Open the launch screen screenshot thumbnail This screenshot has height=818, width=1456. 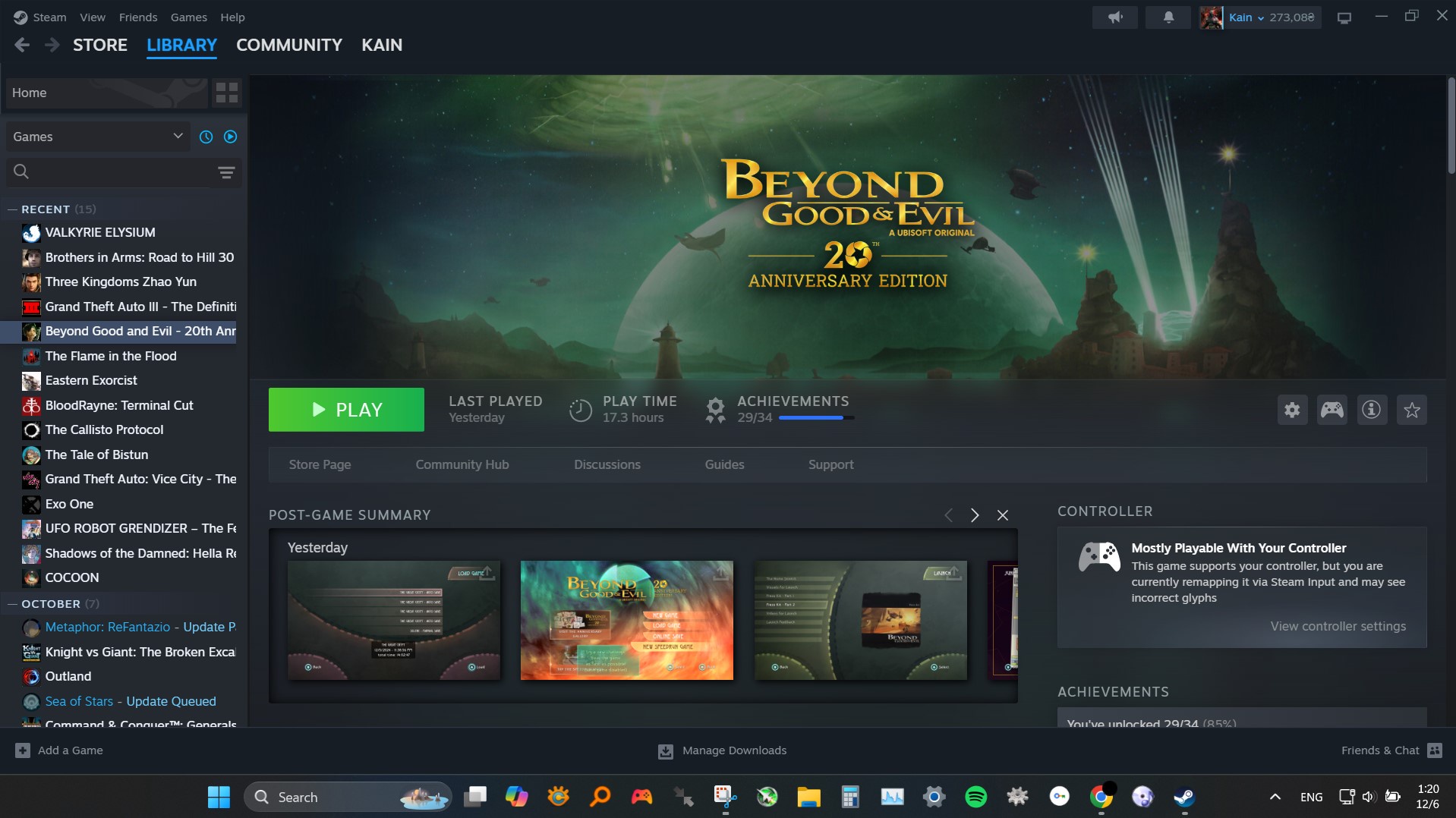(861, 620)
